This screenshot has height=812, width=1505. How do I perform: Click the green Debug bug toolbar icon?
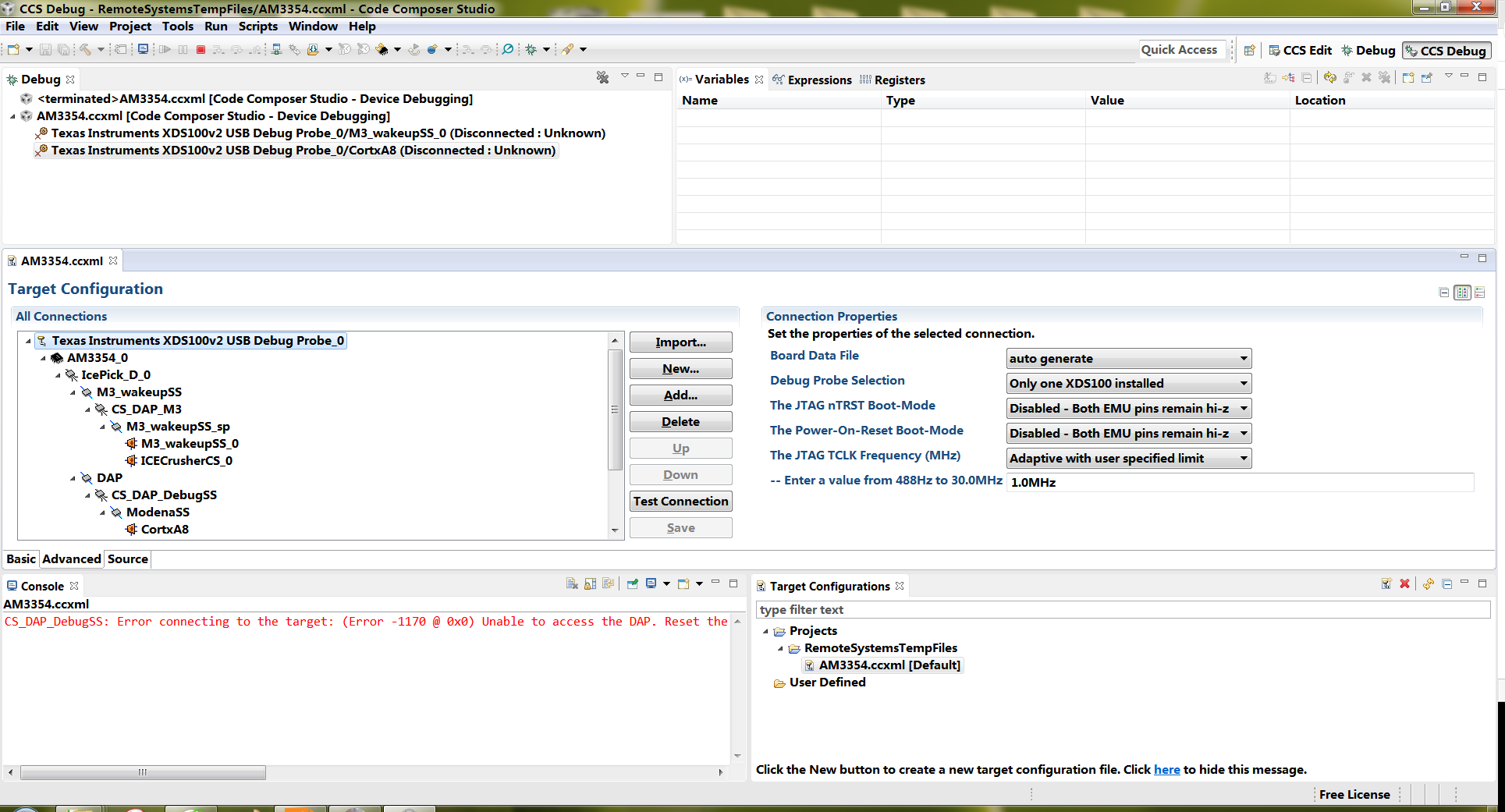point(531,49)
